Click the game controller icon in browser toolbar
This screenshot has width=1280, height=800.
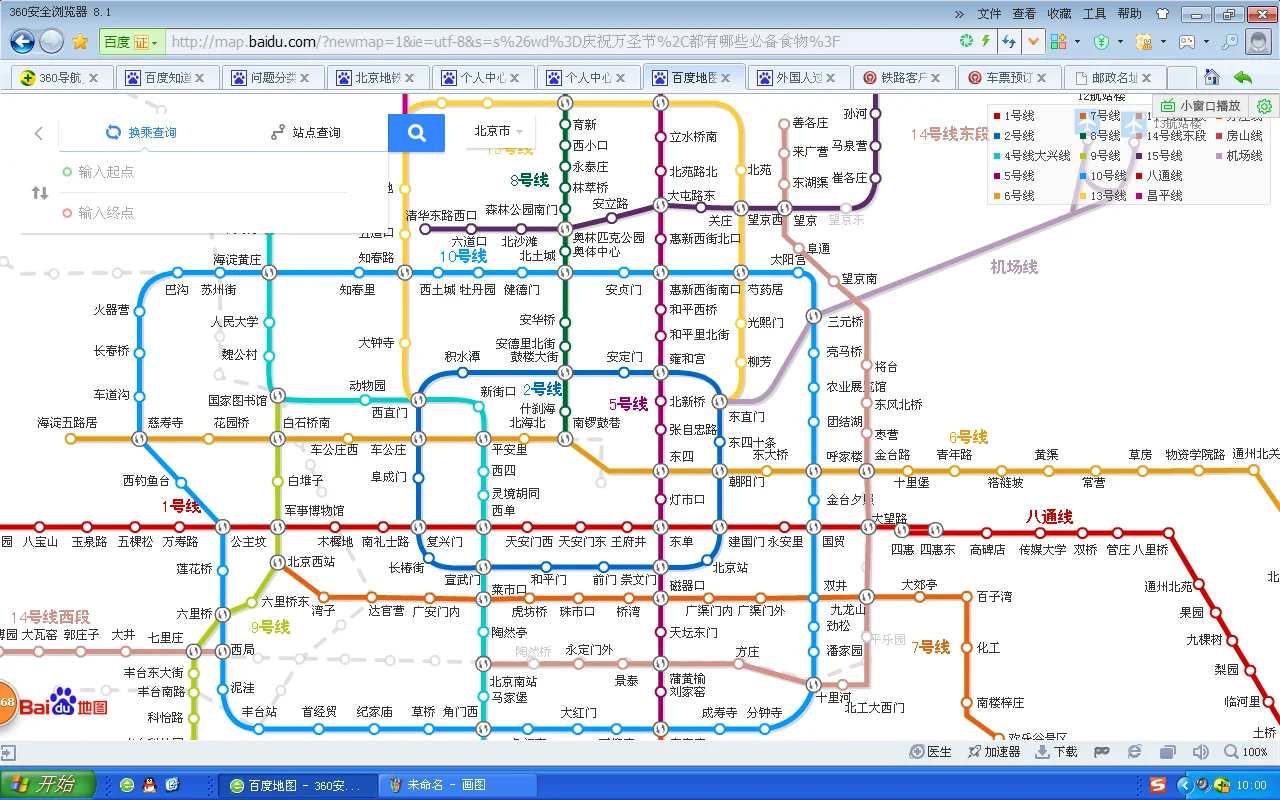[1187, 42]
